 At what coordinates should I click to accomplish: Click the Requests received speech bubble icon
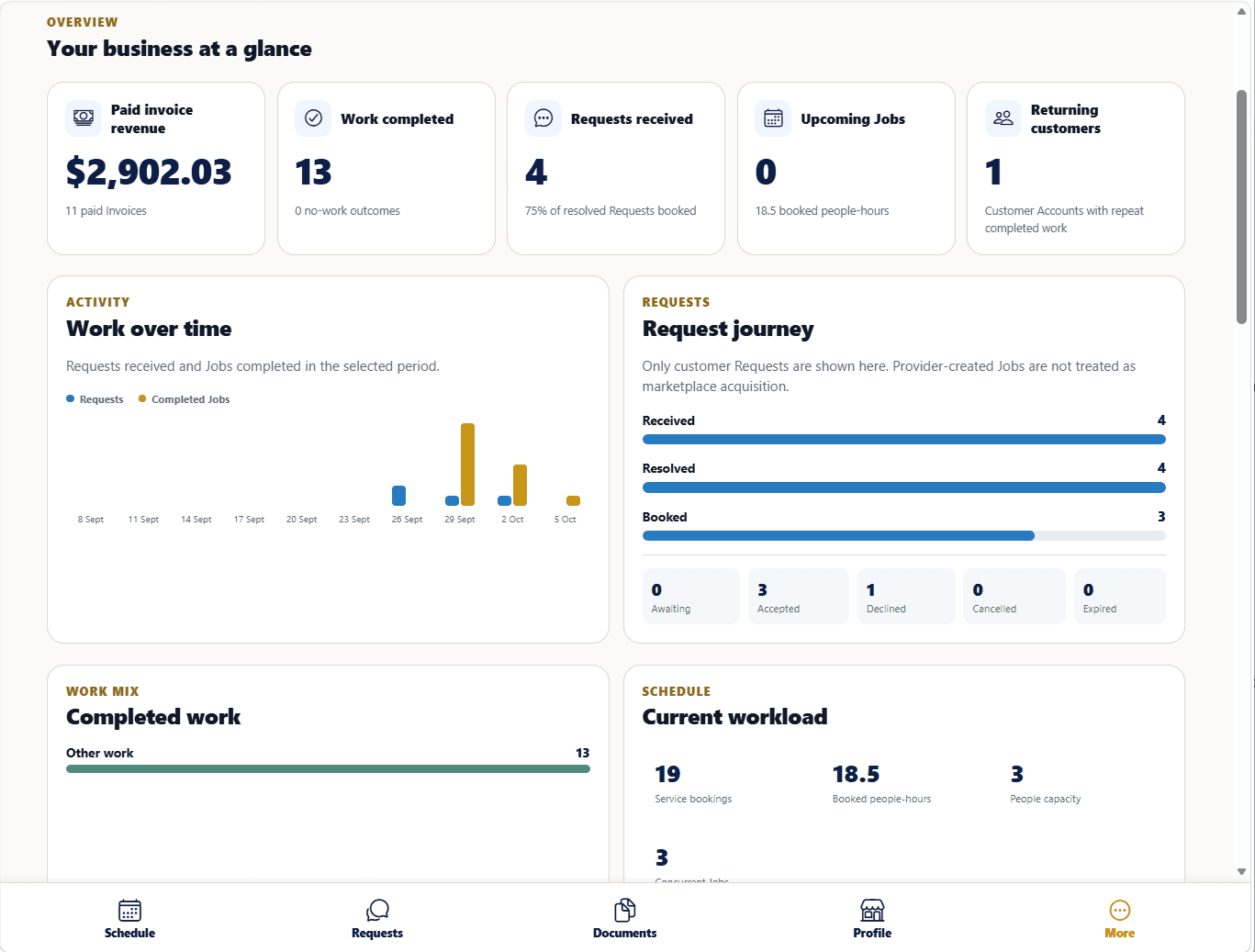click(x=543, y=118)
